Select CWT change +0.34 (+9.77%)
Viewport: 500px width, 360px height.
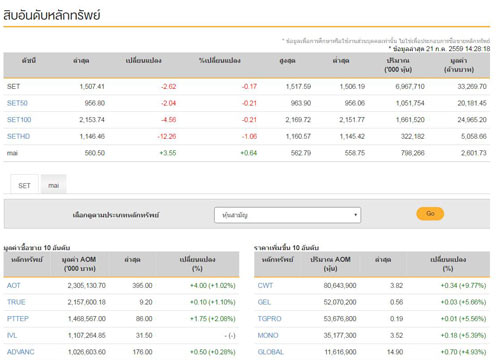[x=463, y=285]
